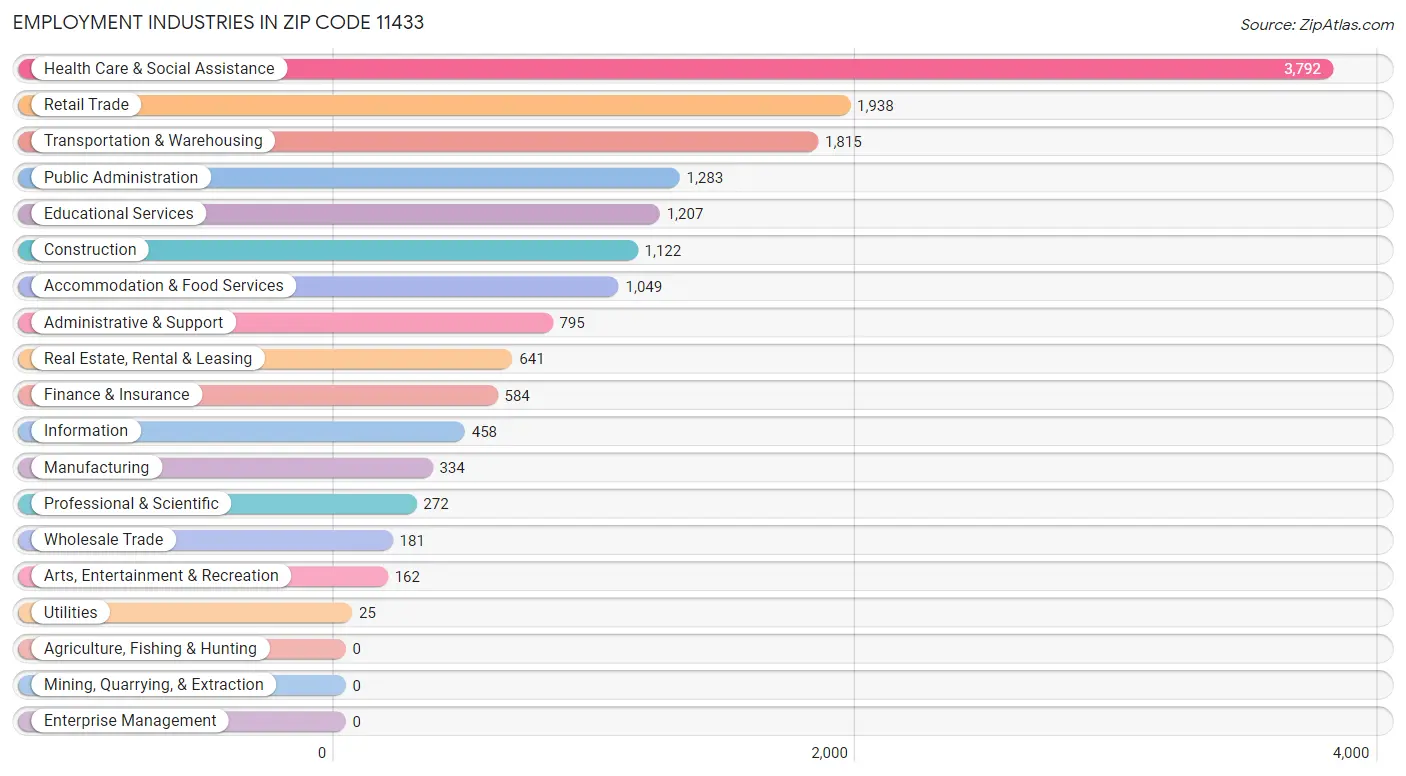
Task: Click the Transportation & Warehousing label
Action: tap(153, 141)
